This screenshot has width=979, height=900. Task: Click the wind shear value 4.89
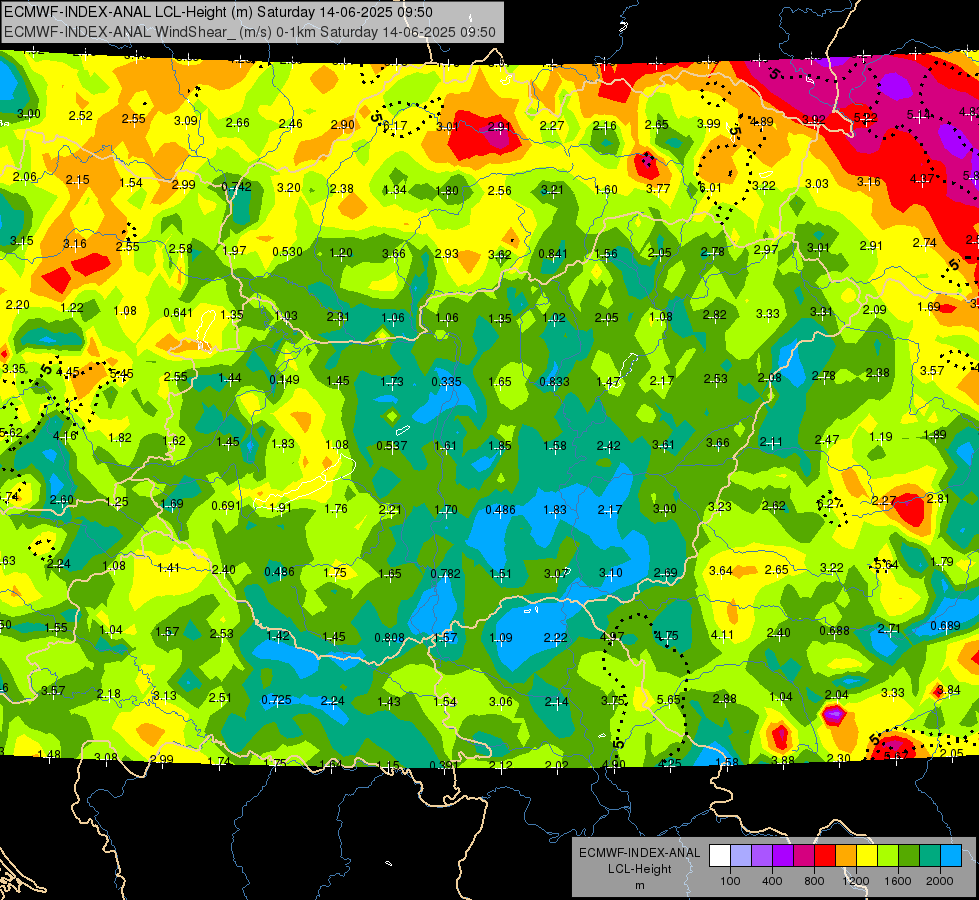click(762, 122)
